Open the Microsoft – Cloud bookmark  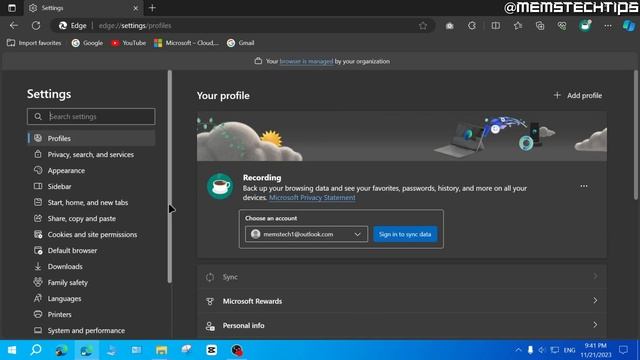click(x=187, y=43)
